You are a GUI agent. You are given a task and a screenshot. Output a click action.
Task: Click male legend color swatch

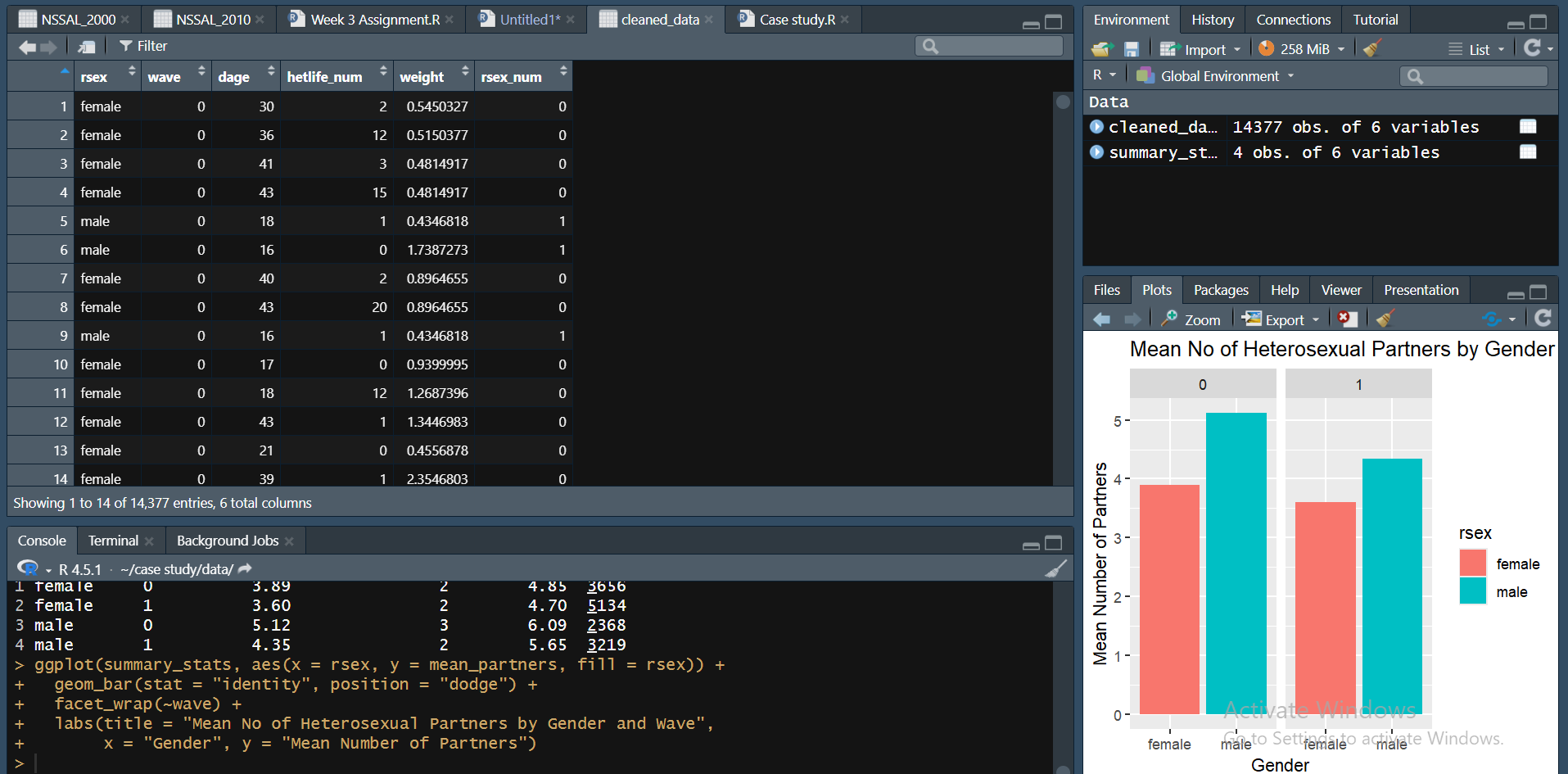pos(1472,591)
